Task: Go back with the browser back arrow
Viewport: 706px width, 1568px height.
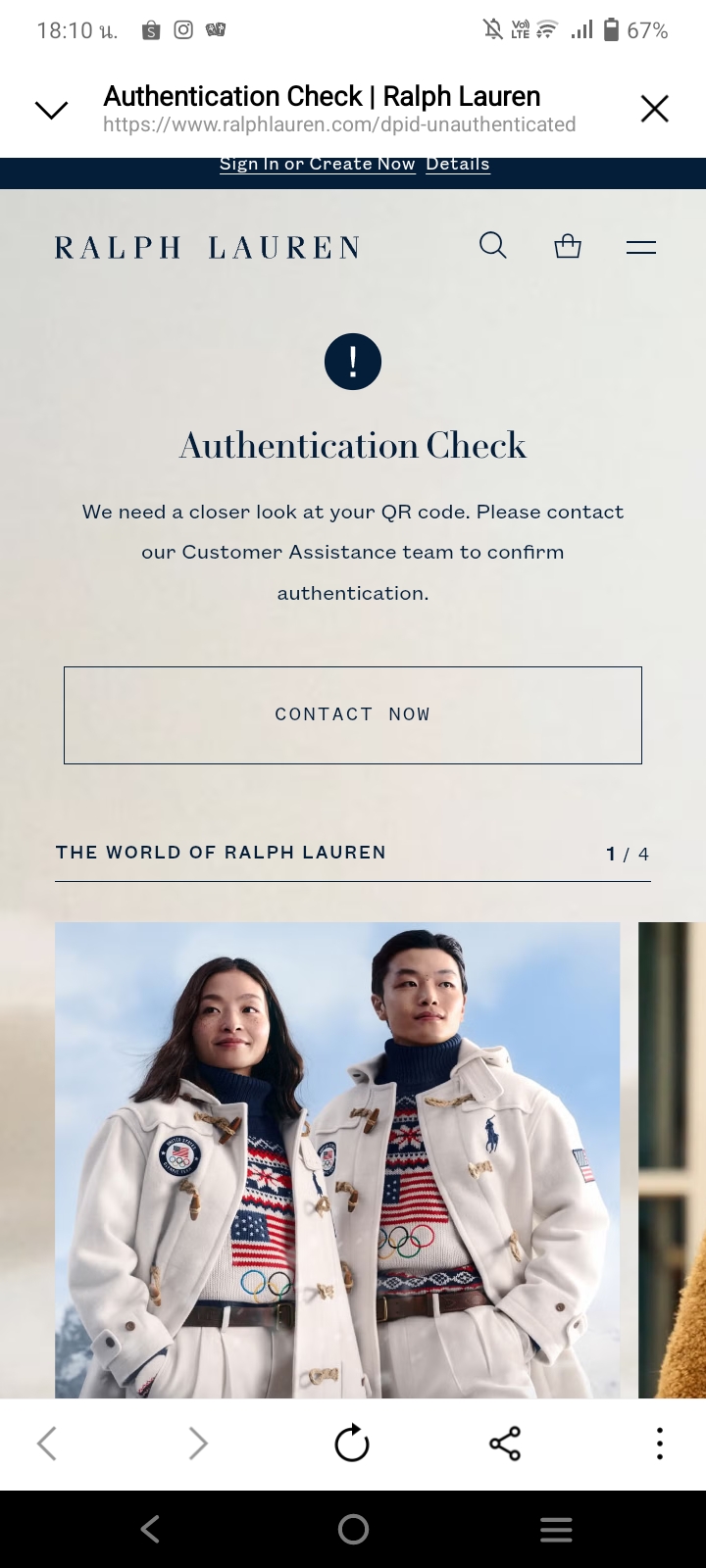Action: point(47,1443)
